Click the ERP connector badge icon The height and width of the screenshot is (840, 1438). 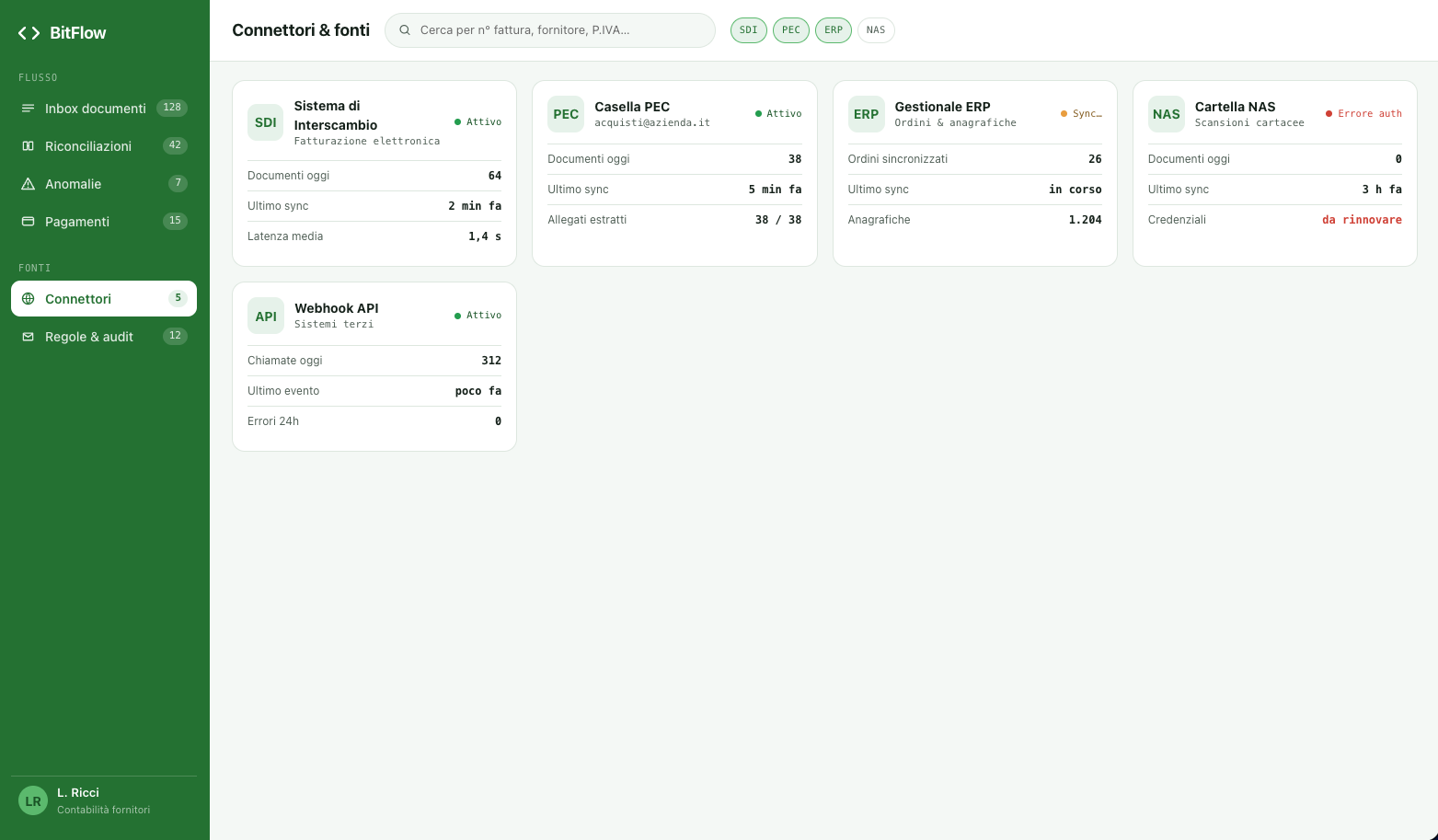point(866,114)
